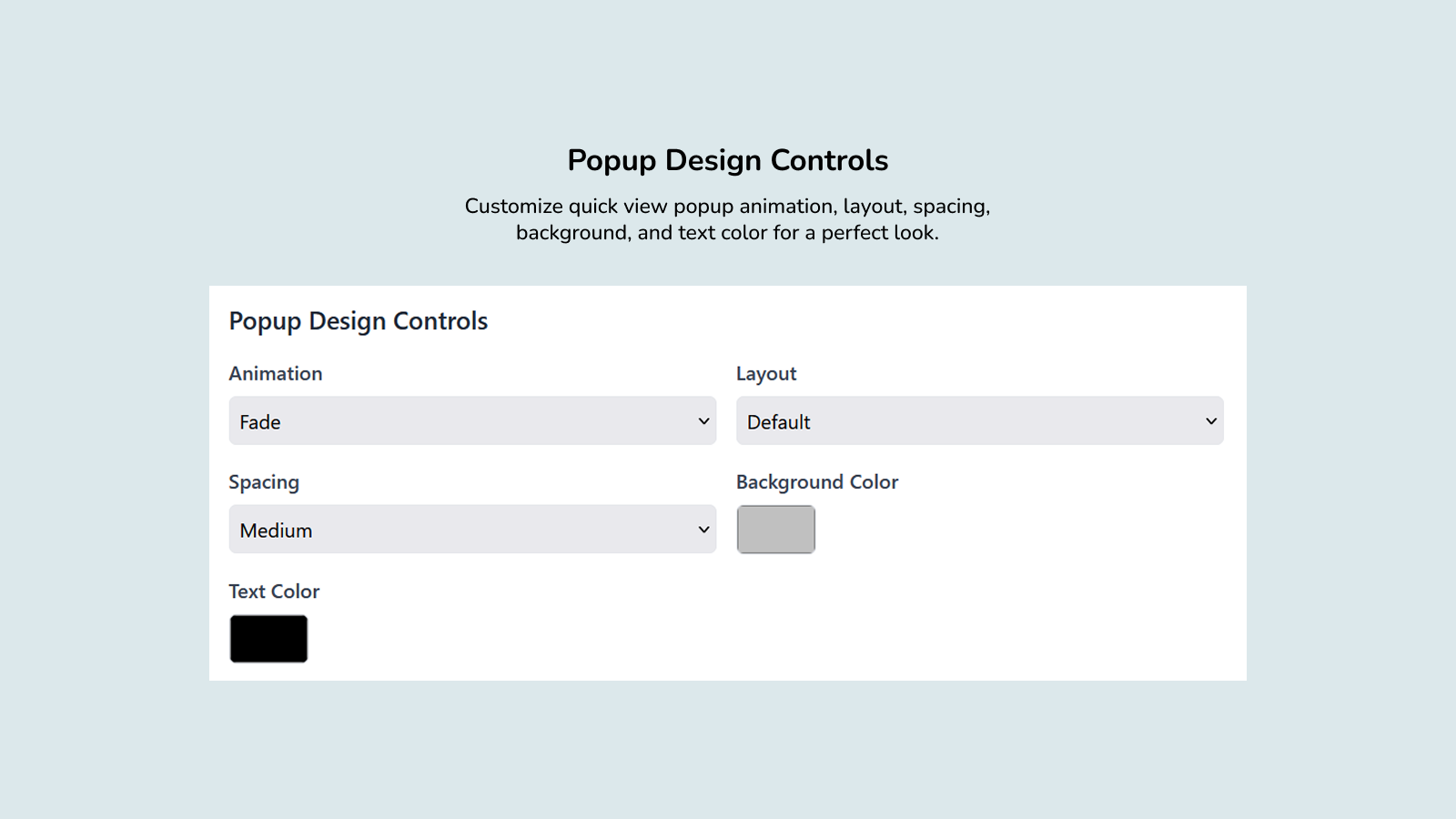Open the Layout dropdown showing Default

click(979, 420)
